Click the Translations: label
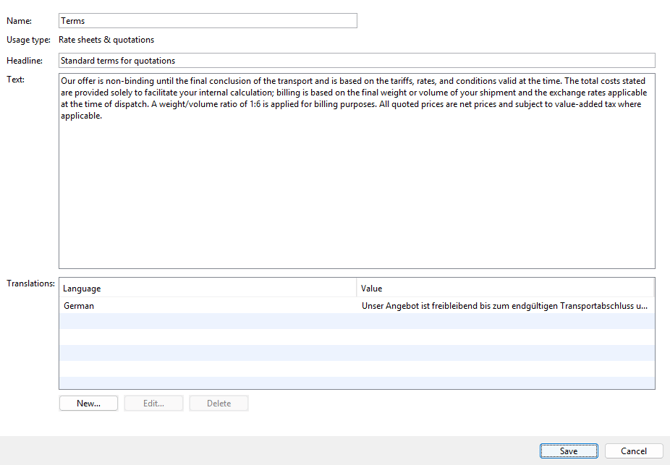This screenshot has width=670, height=465. coord(30,284)
